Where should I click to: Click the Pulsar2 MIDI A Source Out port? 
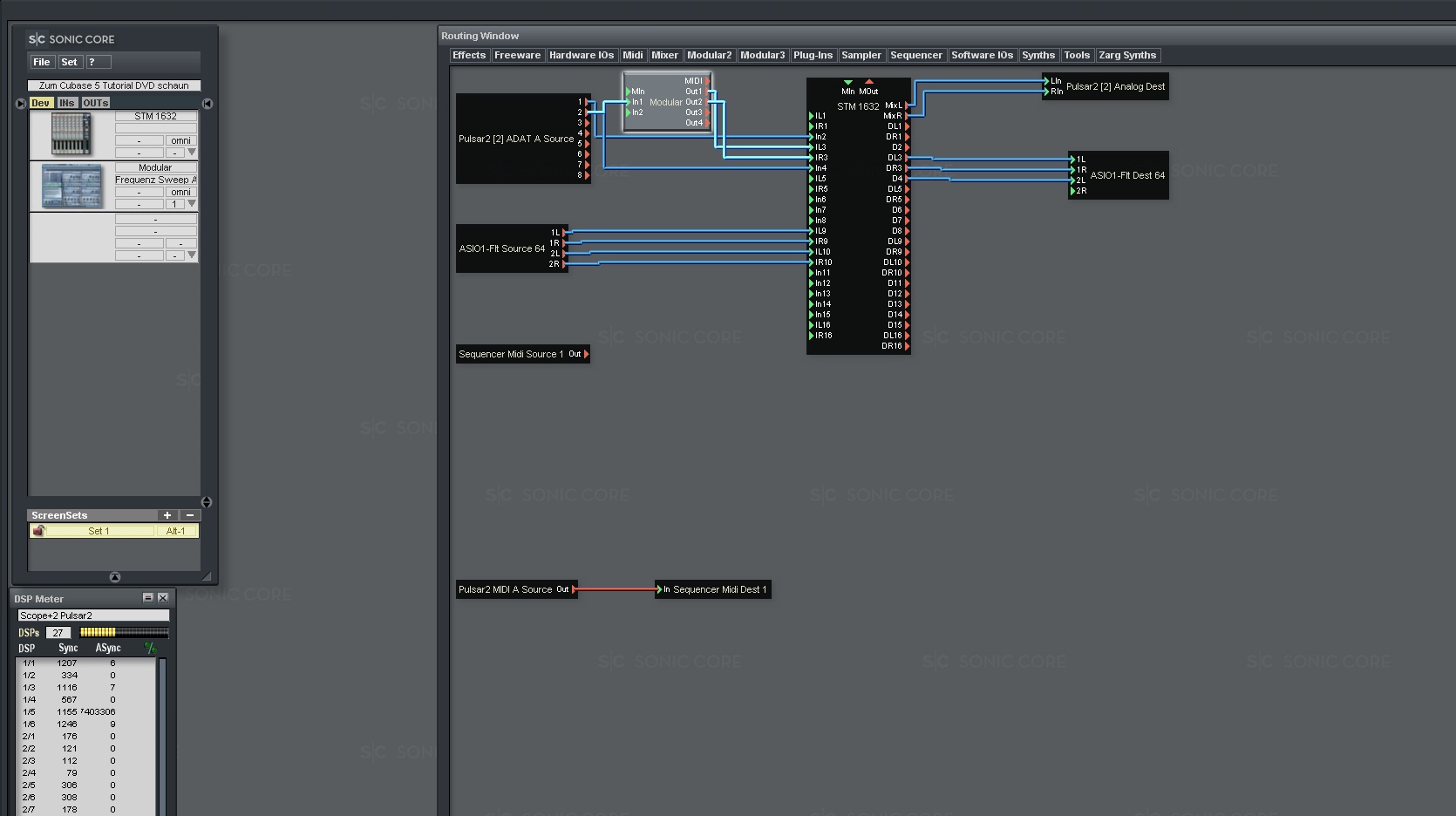click(575, 589)
